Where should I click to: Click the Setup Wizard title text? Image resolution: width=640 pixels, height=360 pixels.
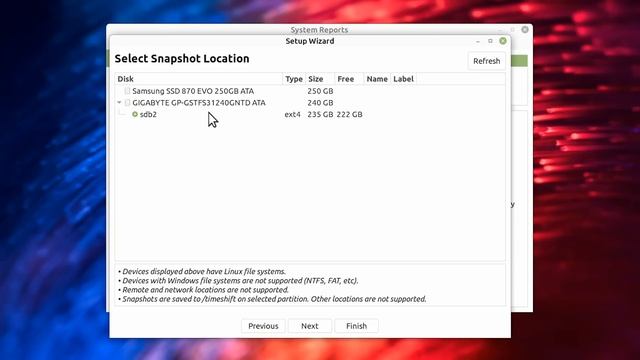click(310, 41)
